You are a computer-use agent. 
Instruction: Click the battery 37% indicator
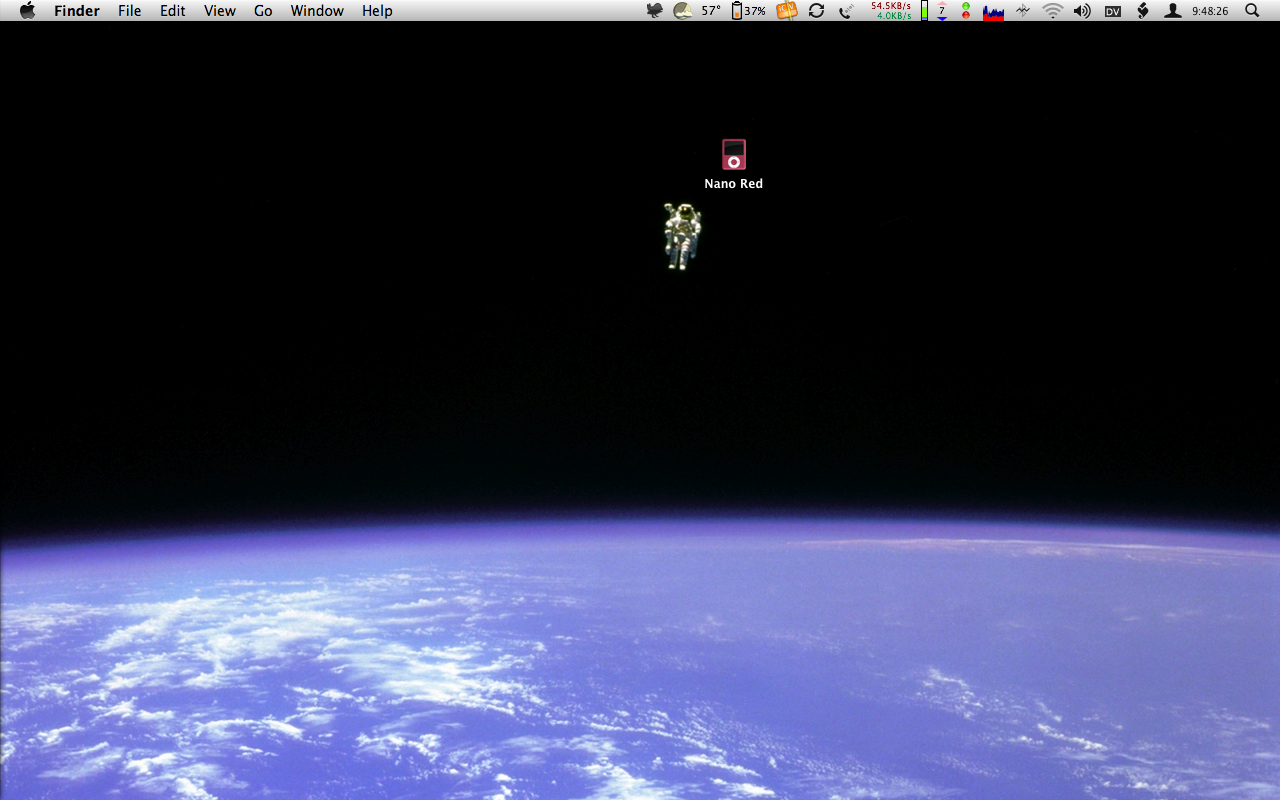coord(748,11)
